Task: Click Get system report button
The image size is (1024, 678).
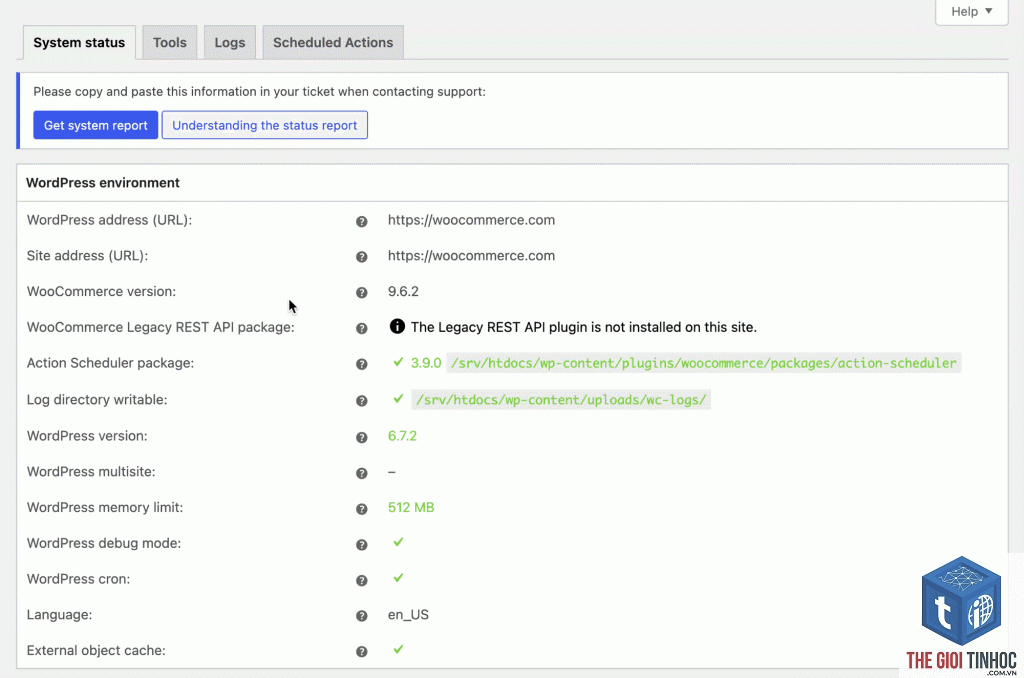Action: [x=95, y=125]
